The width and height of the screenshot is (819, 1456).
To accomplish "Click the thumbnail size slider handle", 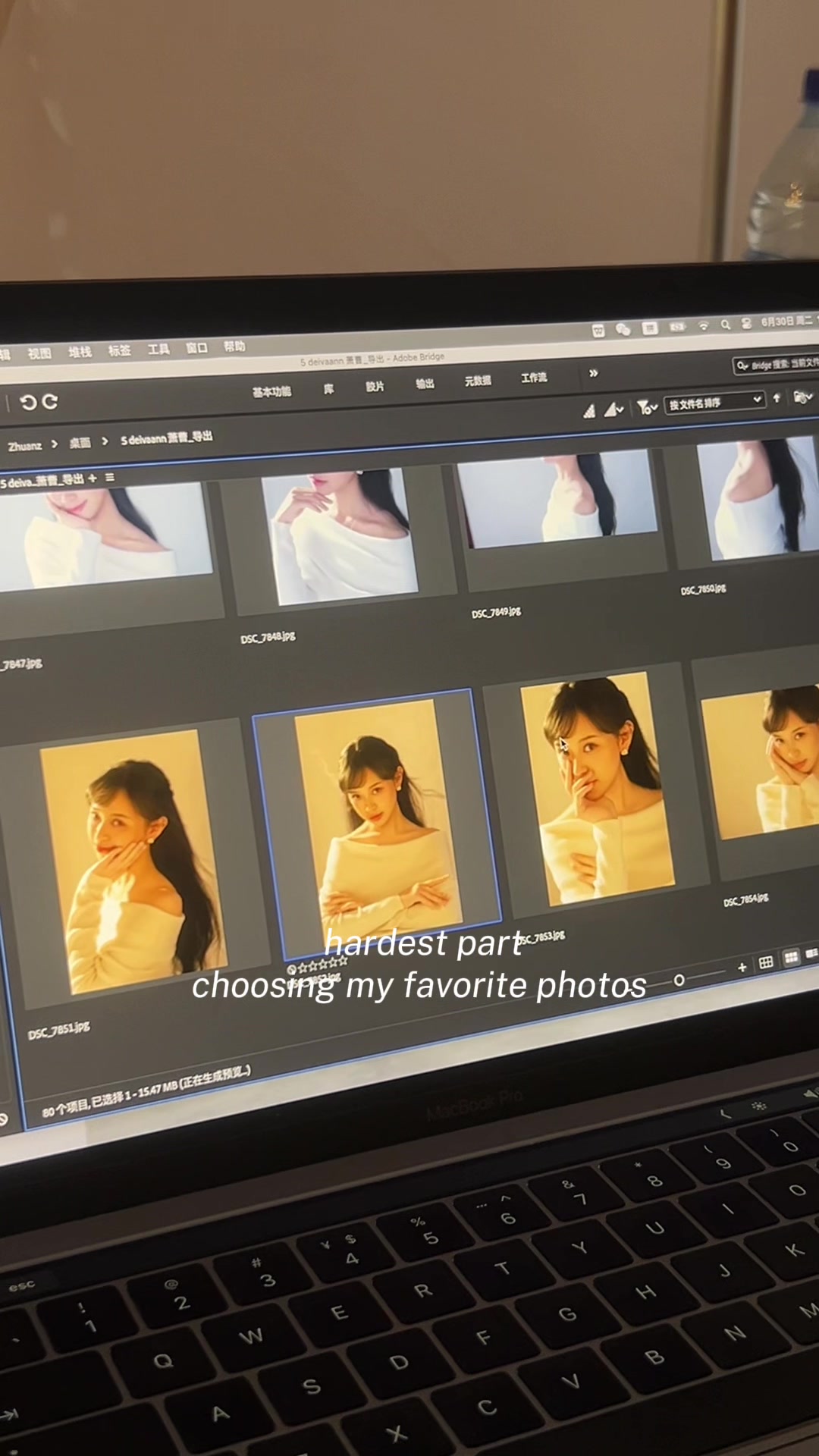I will (x=679, y=980).
